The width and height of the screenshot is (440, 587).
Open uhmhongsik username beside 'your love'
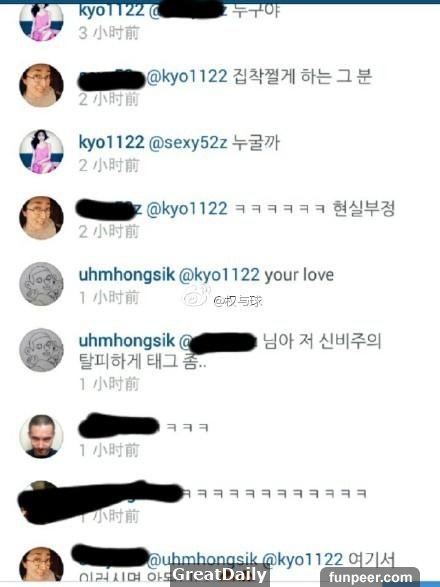tap(127, 275)
